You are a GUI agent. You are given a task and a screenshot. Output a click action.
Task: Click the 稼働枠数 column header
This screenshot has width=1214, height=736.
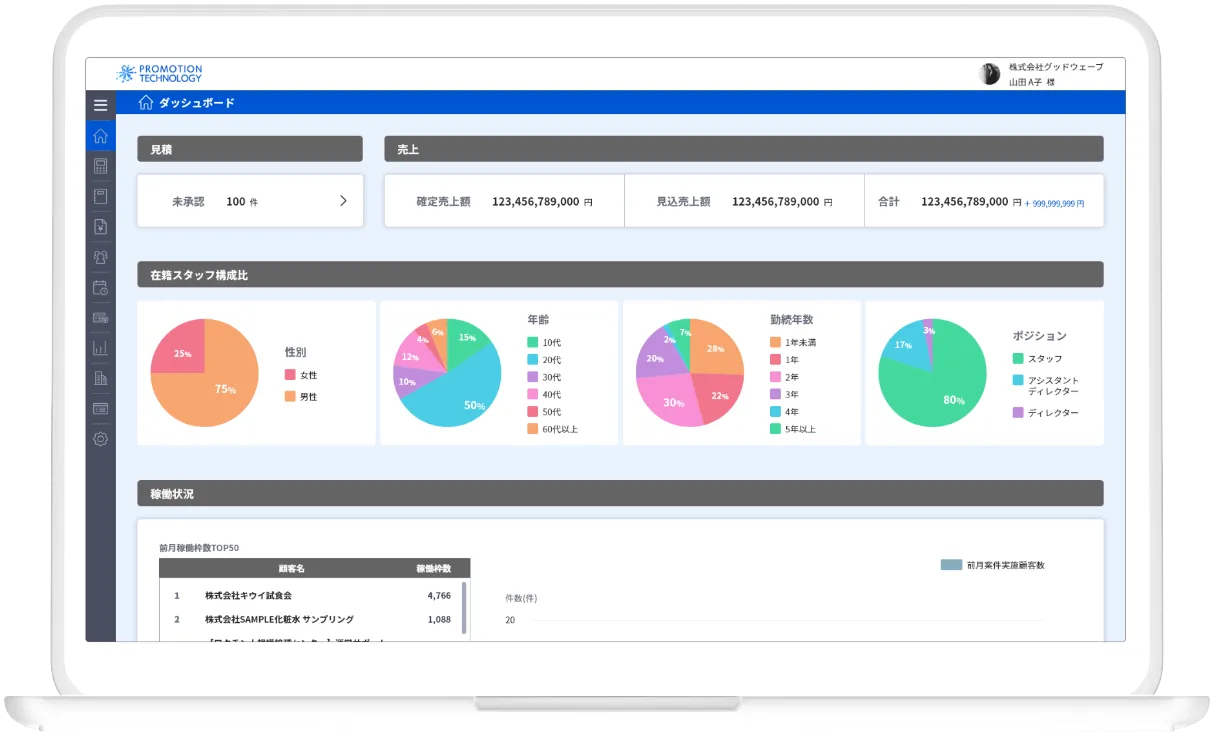434,568
